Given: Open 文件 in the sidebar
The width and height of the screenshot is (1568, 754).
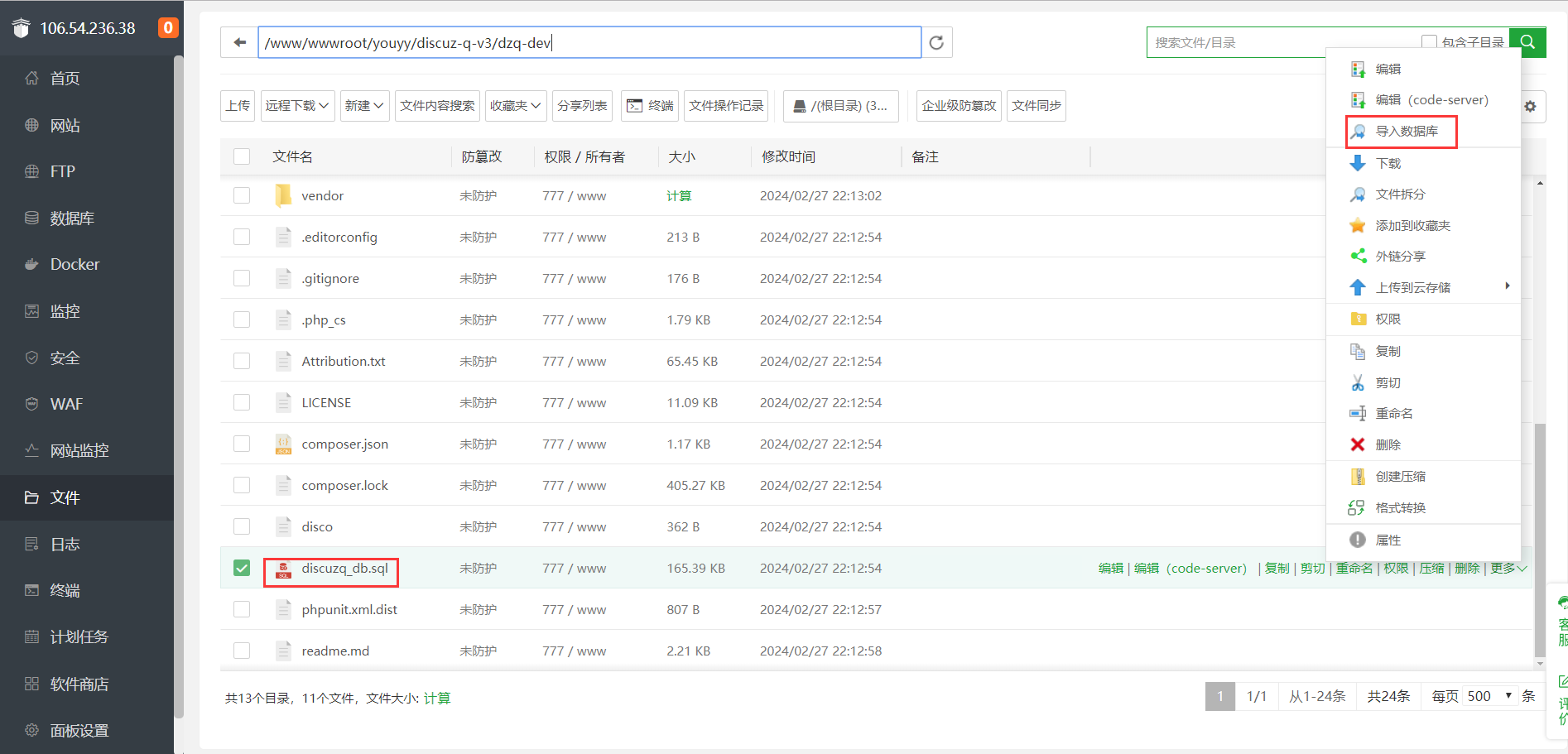Looking at the screenshot, I should (87, 497).
